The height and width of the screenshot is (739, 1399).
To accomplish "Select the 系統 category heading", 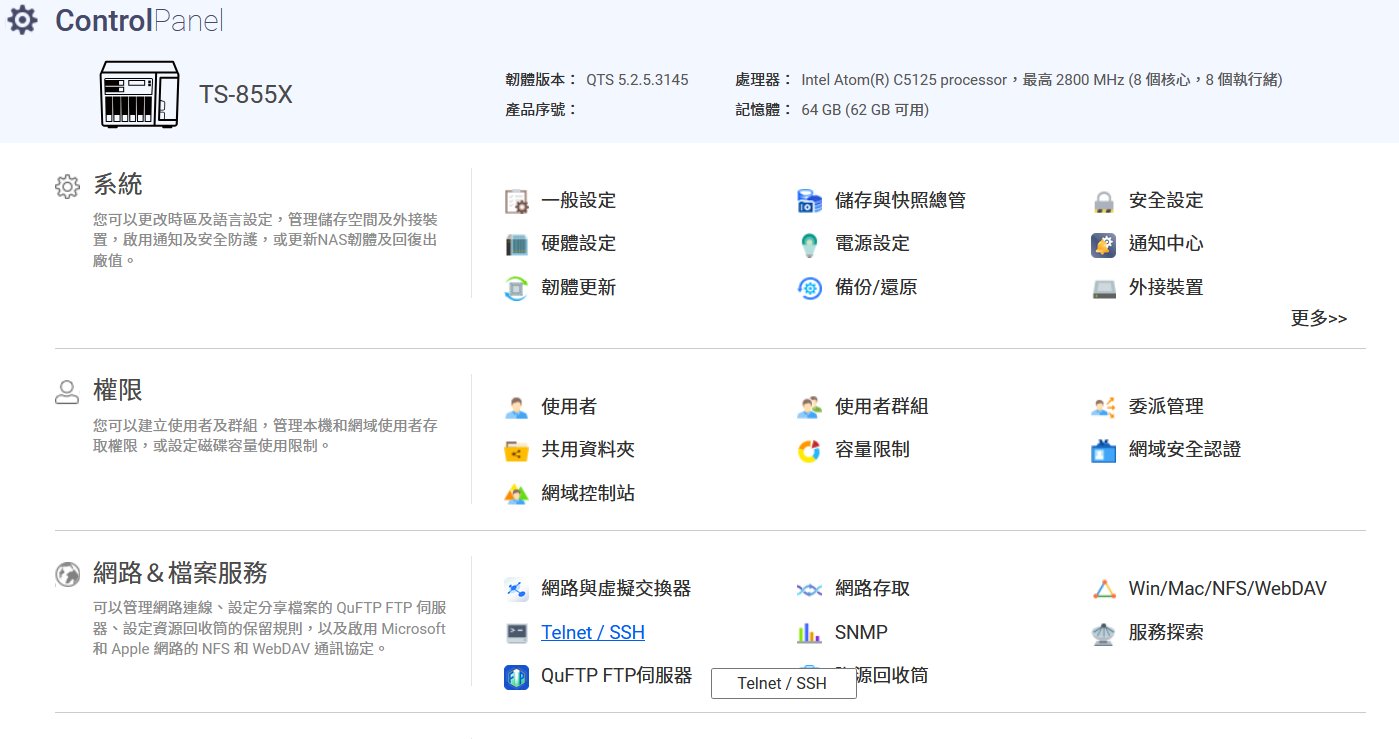I will tap(118, 185).
